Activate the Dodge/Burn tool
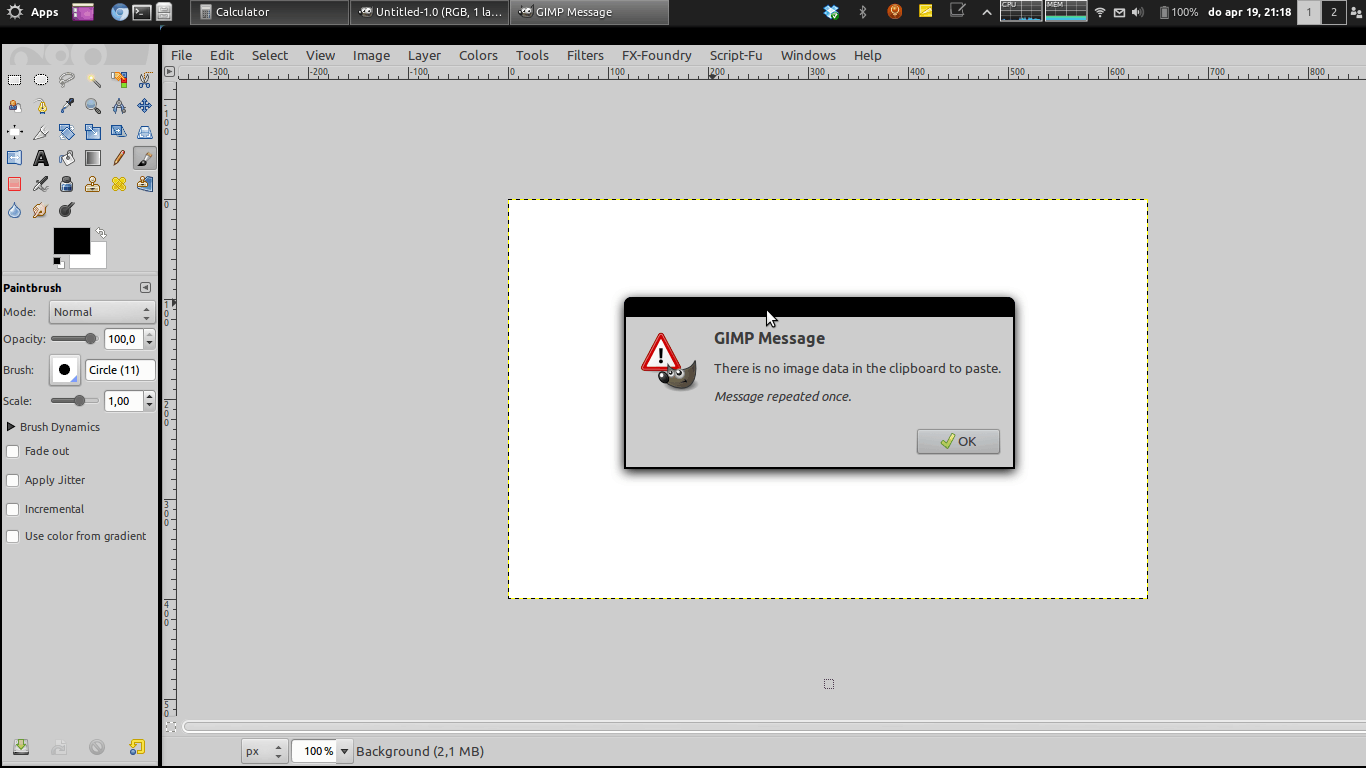This screenshot has height=768, width=1366. [x=67, y=210]
